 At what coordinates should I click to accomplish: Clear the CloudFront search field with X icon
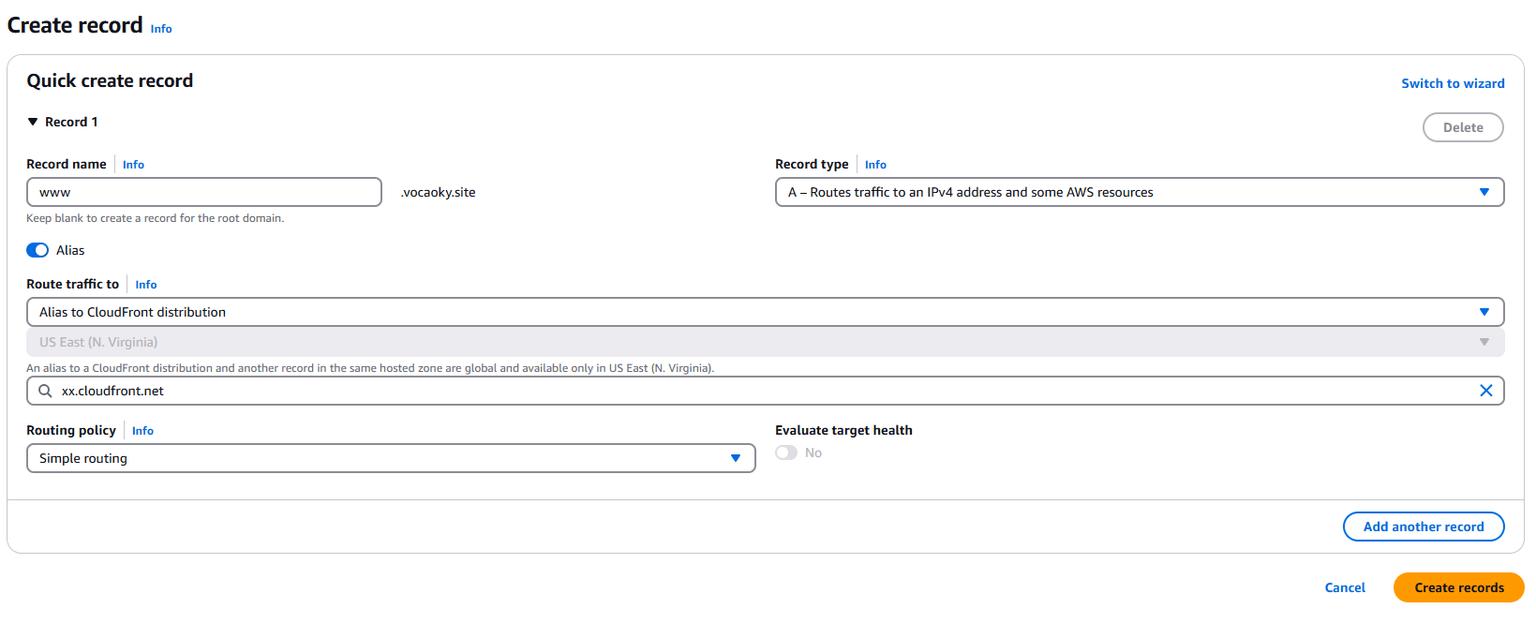coord(1485,391)
